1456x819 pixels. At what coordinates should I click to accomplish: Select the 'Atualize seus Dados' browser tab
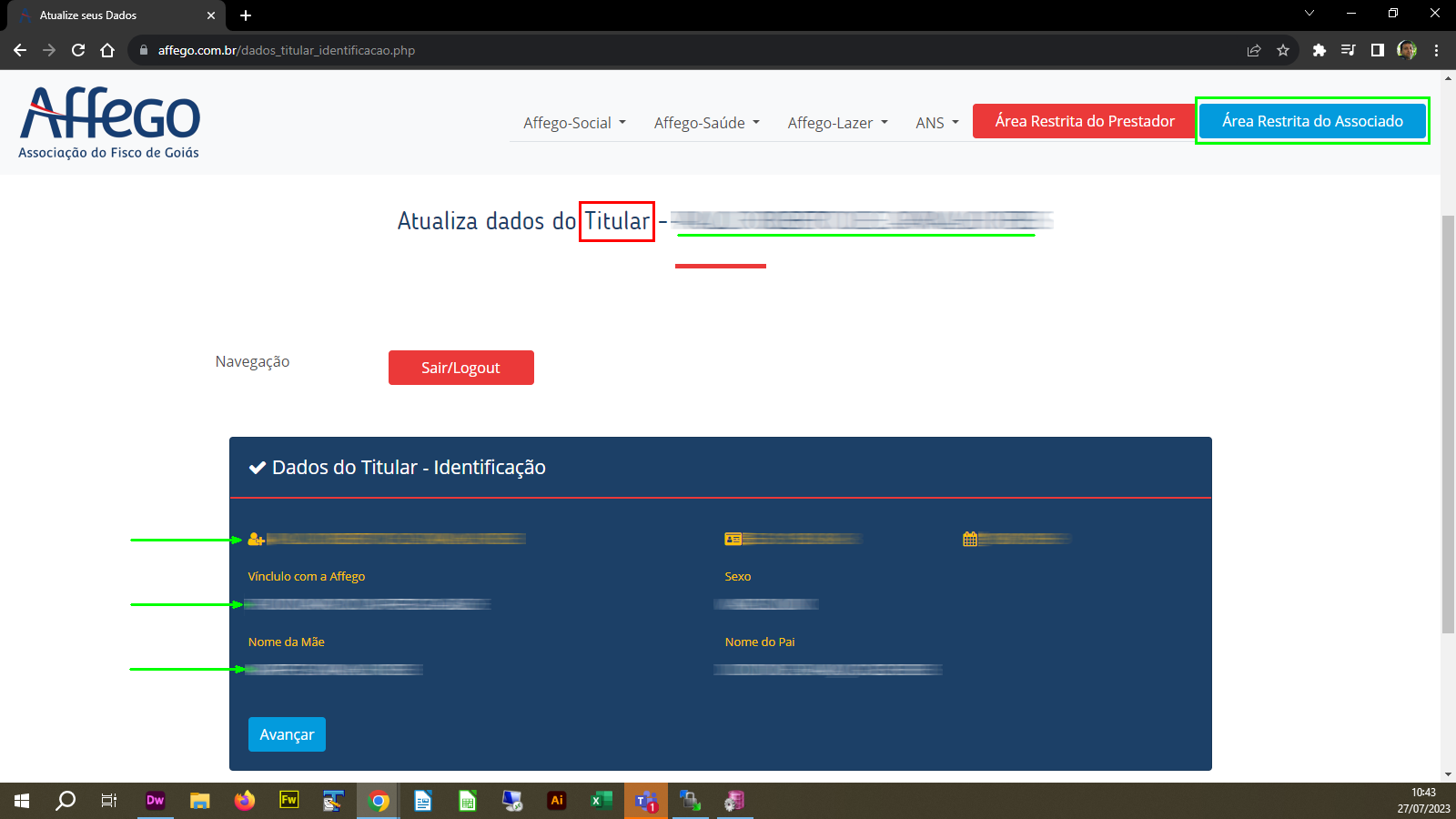tap(109, 15)
